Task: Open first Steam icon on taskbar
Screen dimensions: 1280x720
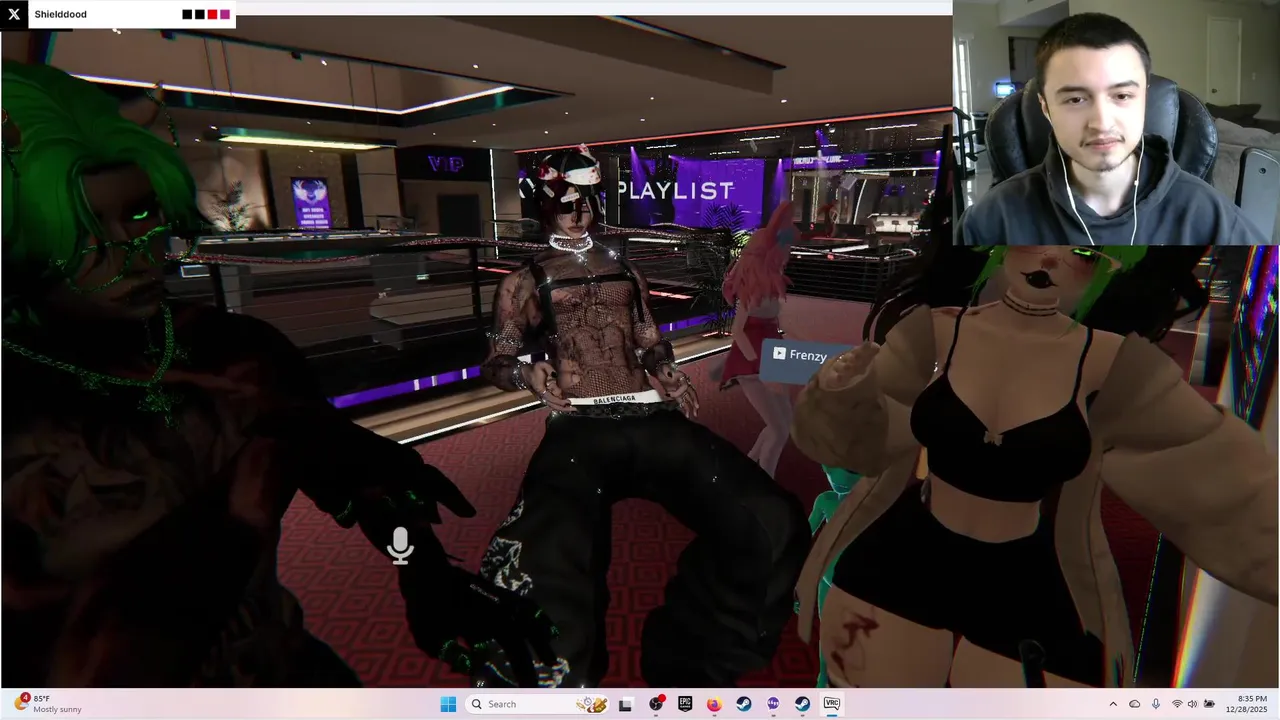Action: coord(744,704)
